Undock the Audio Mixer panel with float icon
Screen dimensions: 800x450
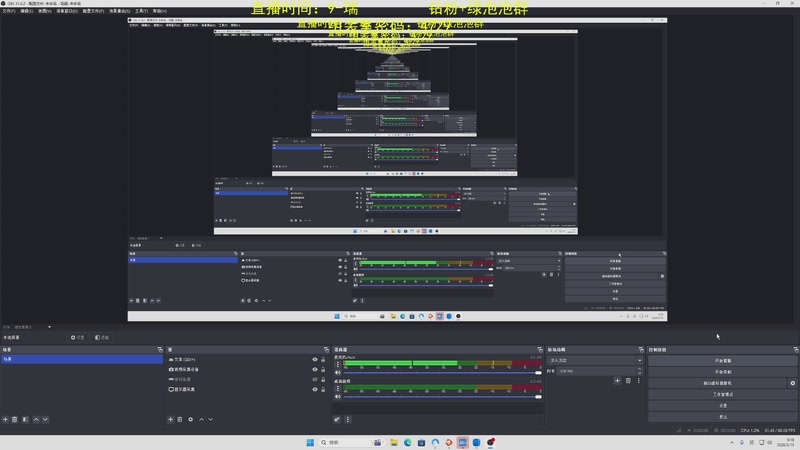[x=540, y=349]
